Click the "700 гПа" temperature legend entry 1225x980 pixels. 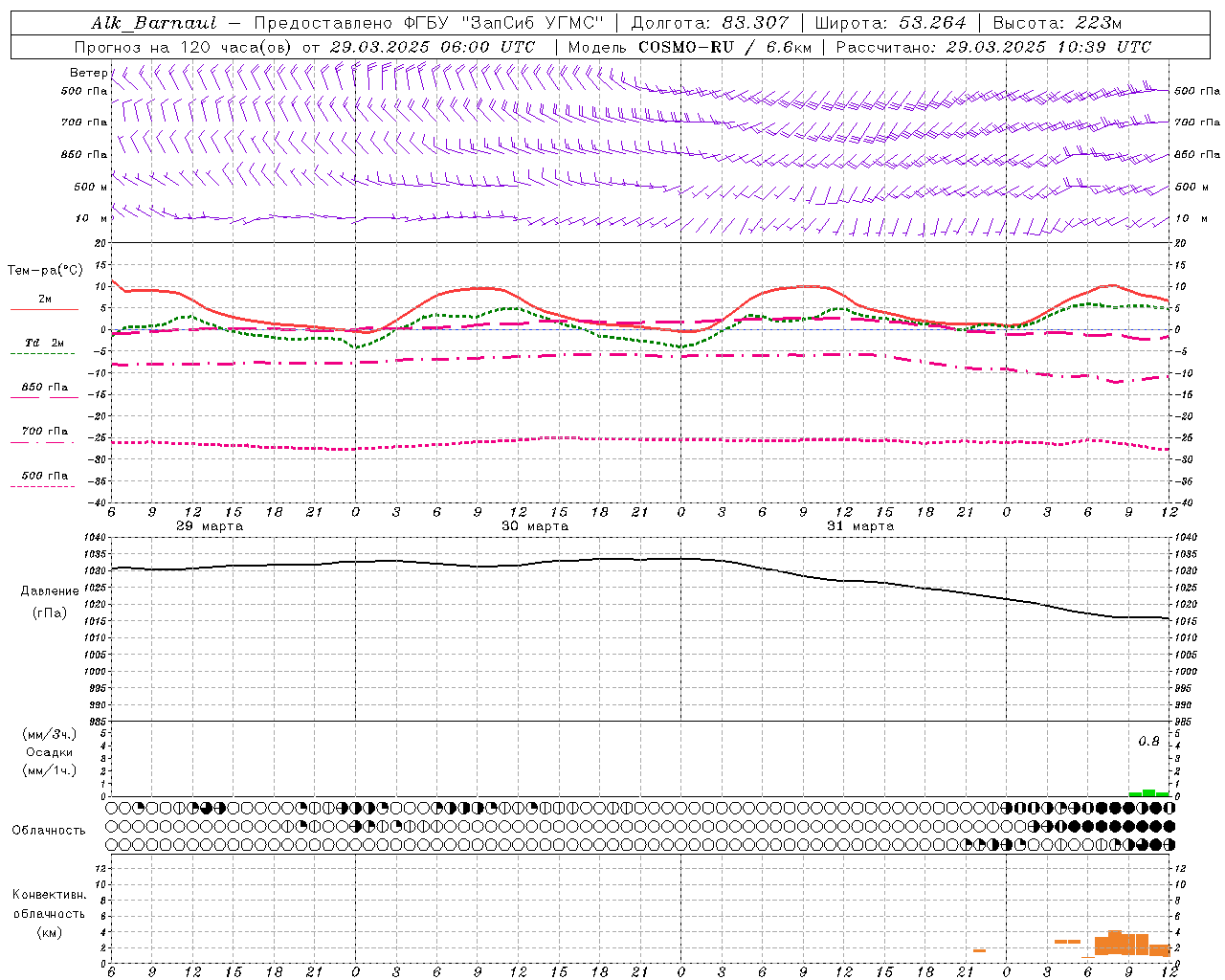click(45, 432)
